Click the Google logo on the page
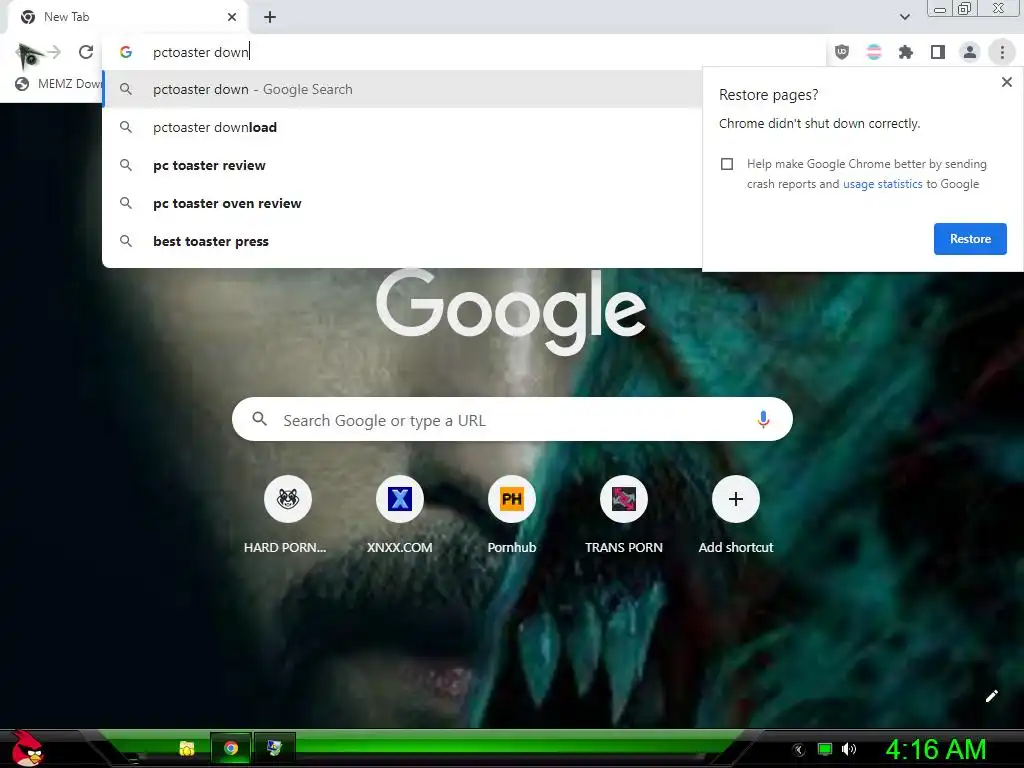Viewport: 1024px width, 768px height. tap(511, 312)
